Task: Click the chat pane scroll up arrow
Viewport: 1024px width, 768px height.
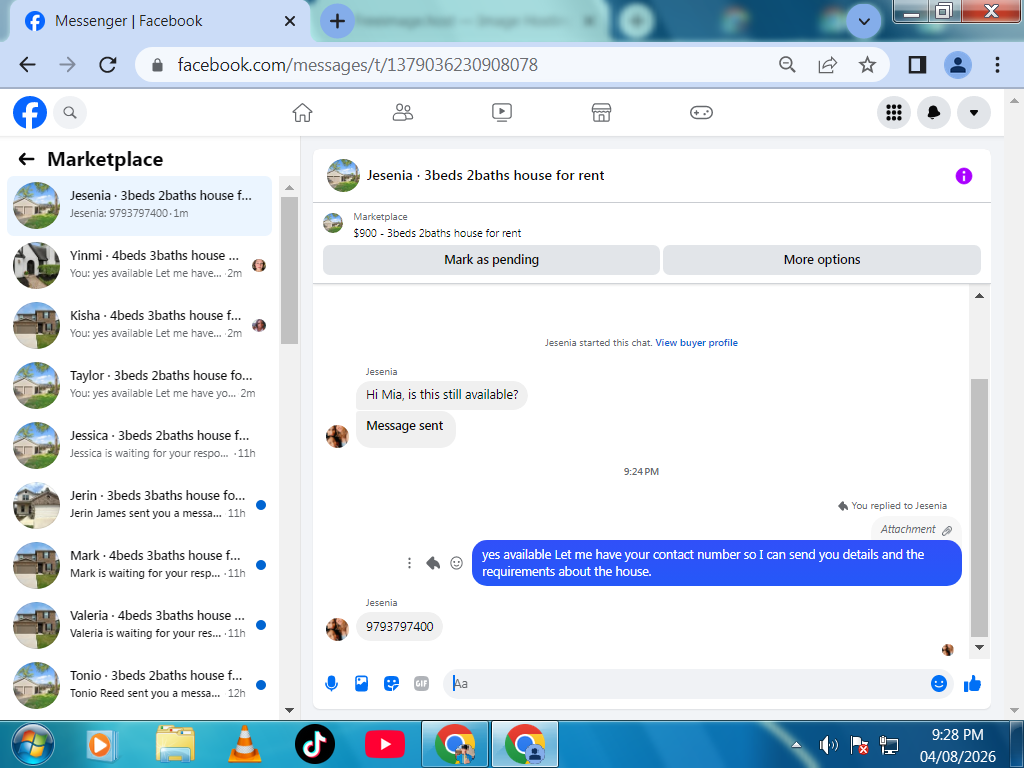Action: coord(979,296)
